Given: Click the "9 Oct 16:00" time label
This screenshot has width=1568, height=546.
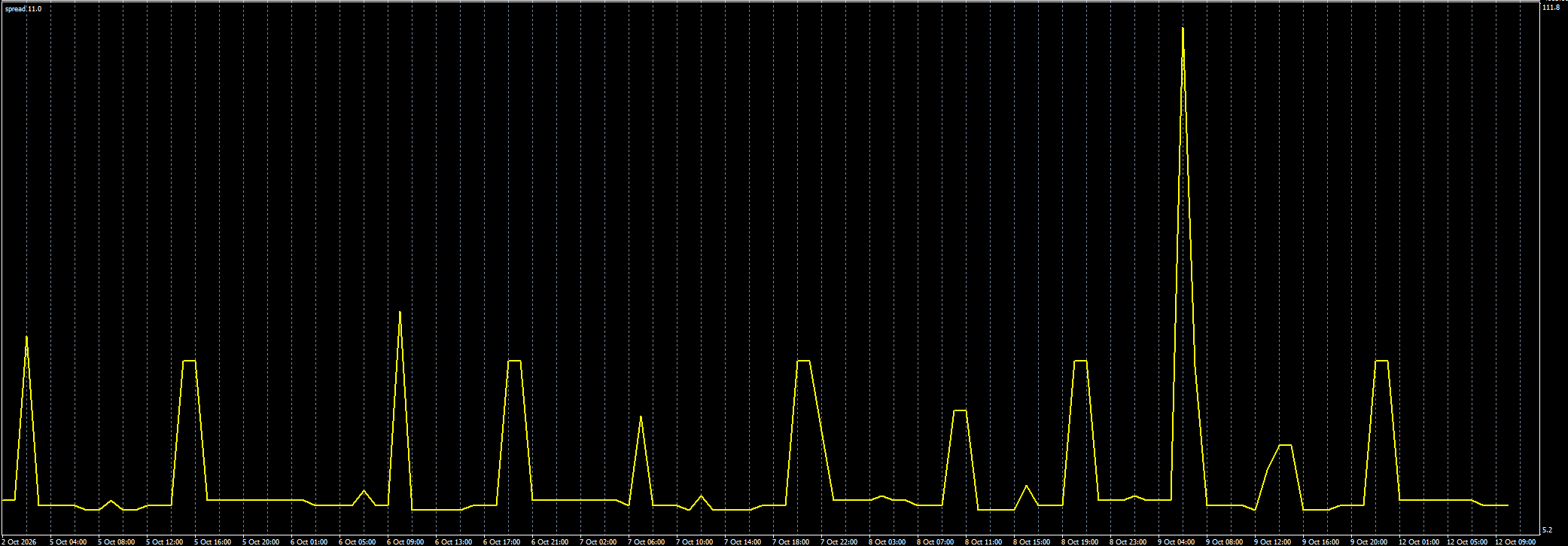Looking at the screenshot, I should 1321,541.
